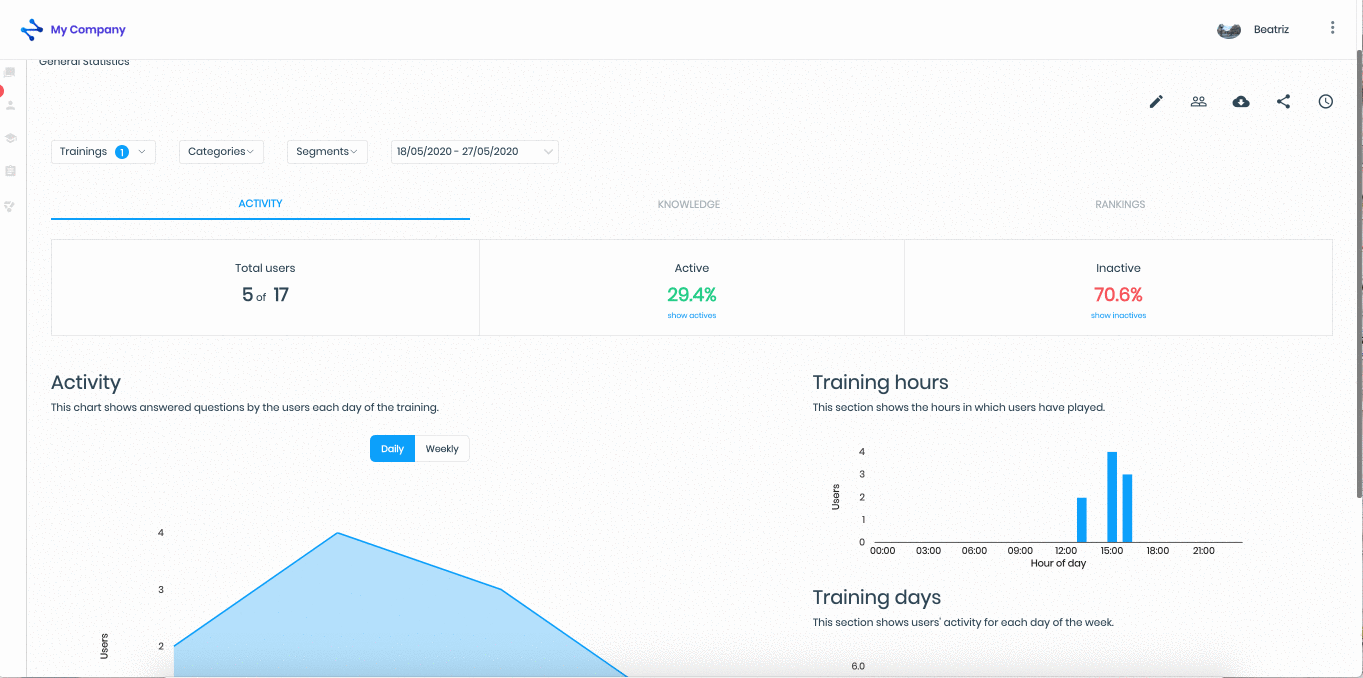1363x678 pixels.
Task: Click the tallest 15:00 training hours bar
Action: [x=1112, y=497]
